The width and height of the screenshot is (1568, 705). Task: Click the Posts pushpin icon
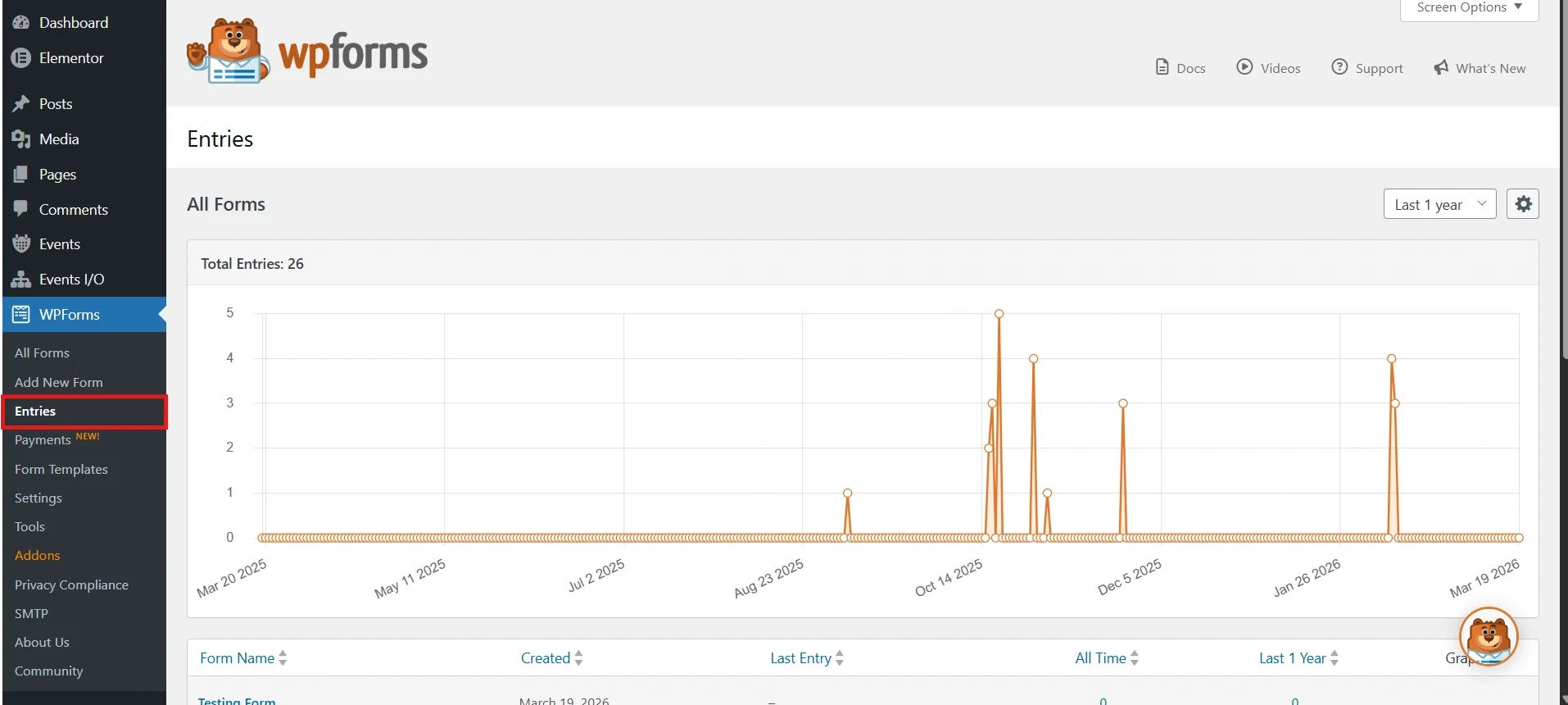point(21,104)
